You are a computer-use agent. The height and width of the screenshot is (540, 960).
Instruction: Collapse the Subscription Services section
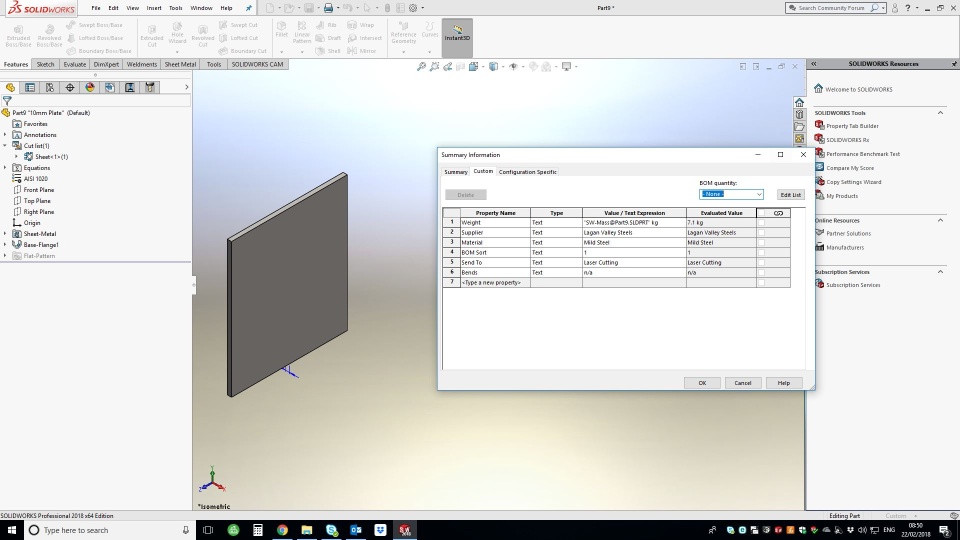940,272
